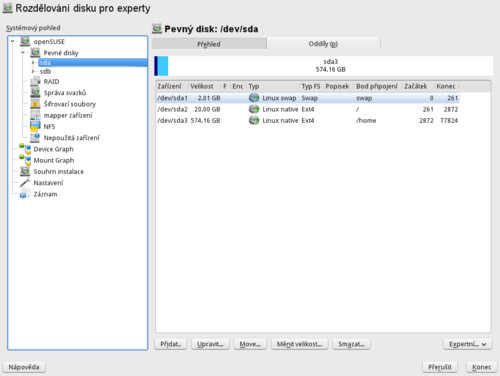The height and width of the screenshot is (376, 500).
Task: Click the Přidat button
Action: [171, 344]
